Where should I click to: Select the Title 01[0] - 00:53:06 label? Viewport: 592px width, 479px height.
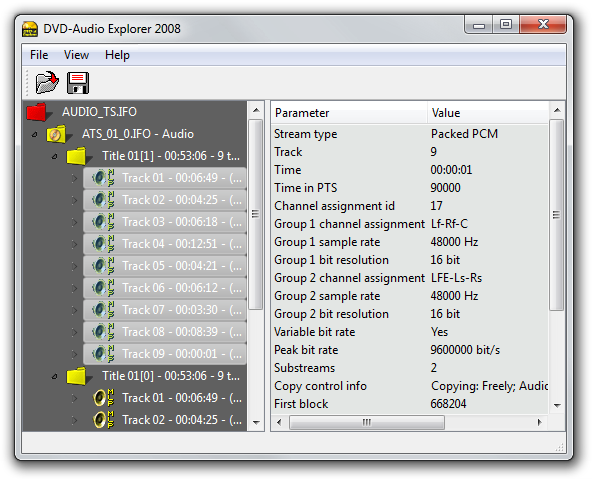[171, 376]
